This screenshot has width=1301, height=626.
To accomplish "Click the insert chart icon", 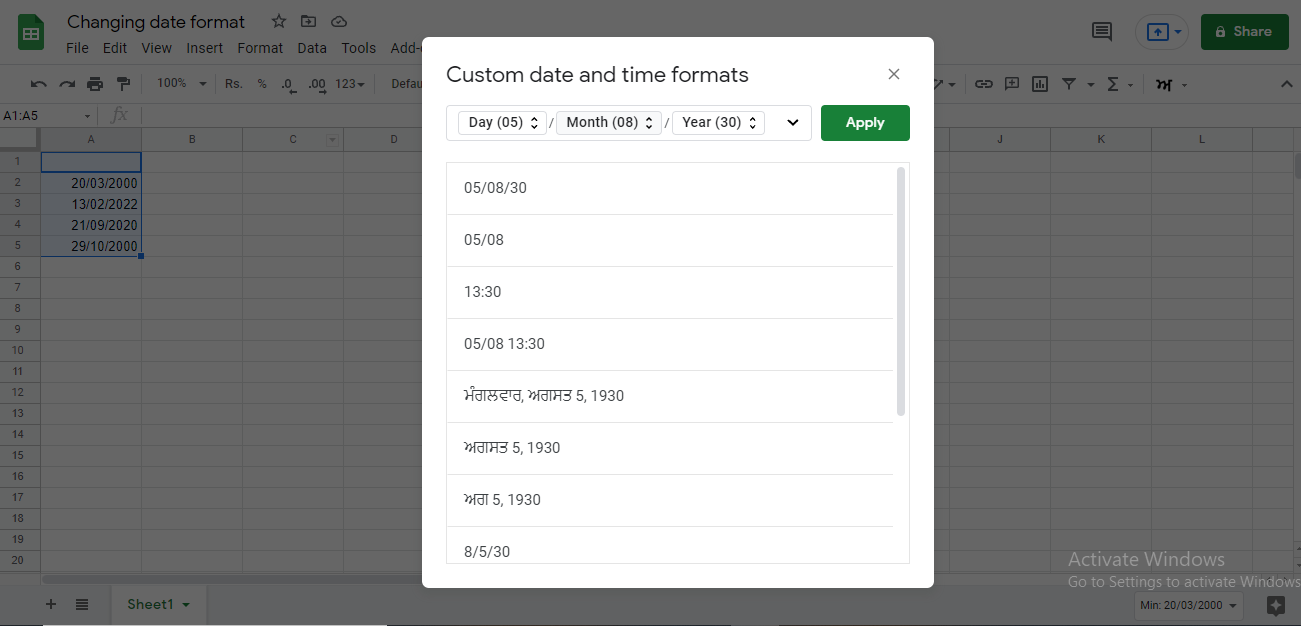I will click(x=1040, y=84).
